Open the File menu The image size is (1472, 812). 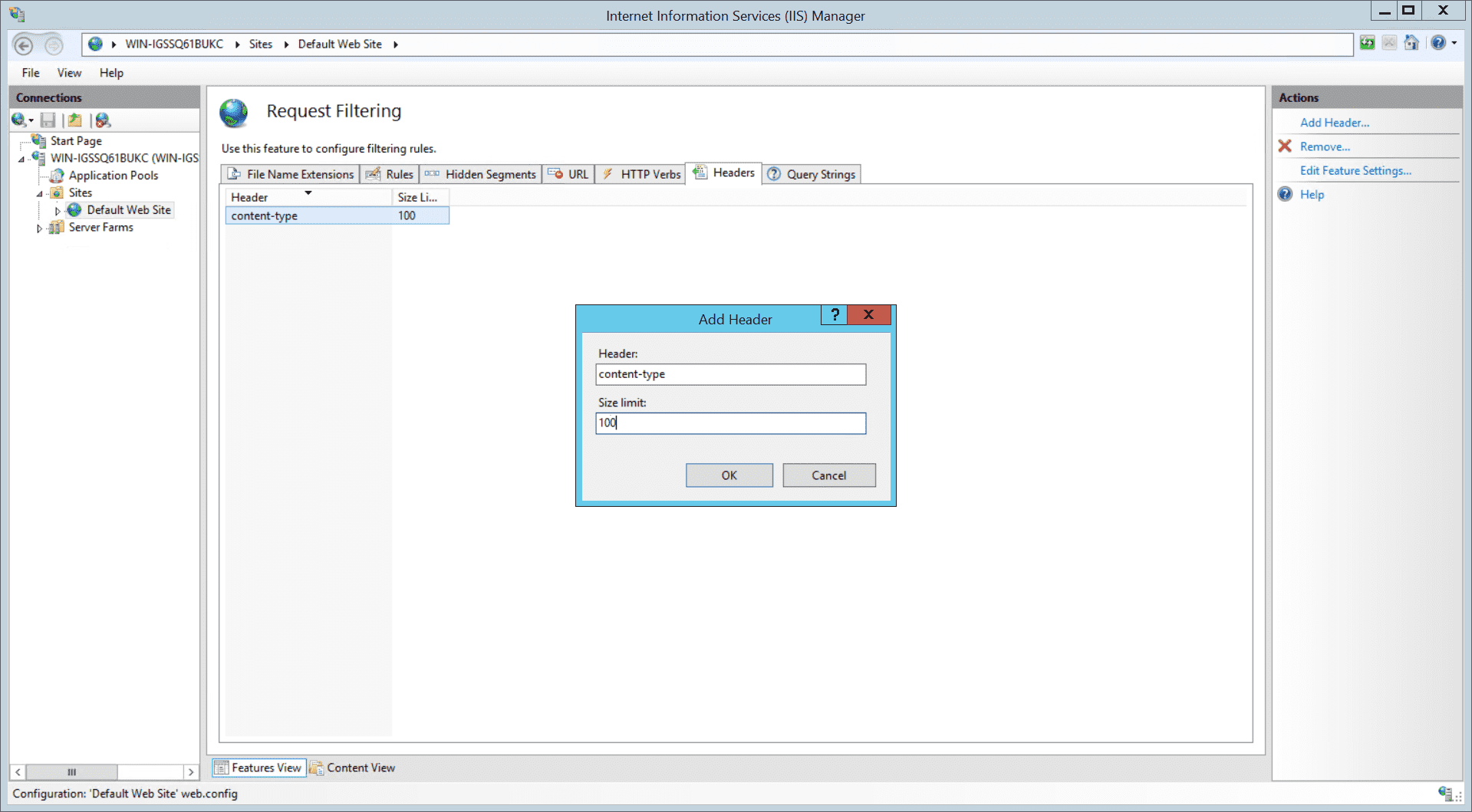pos(31,73)
